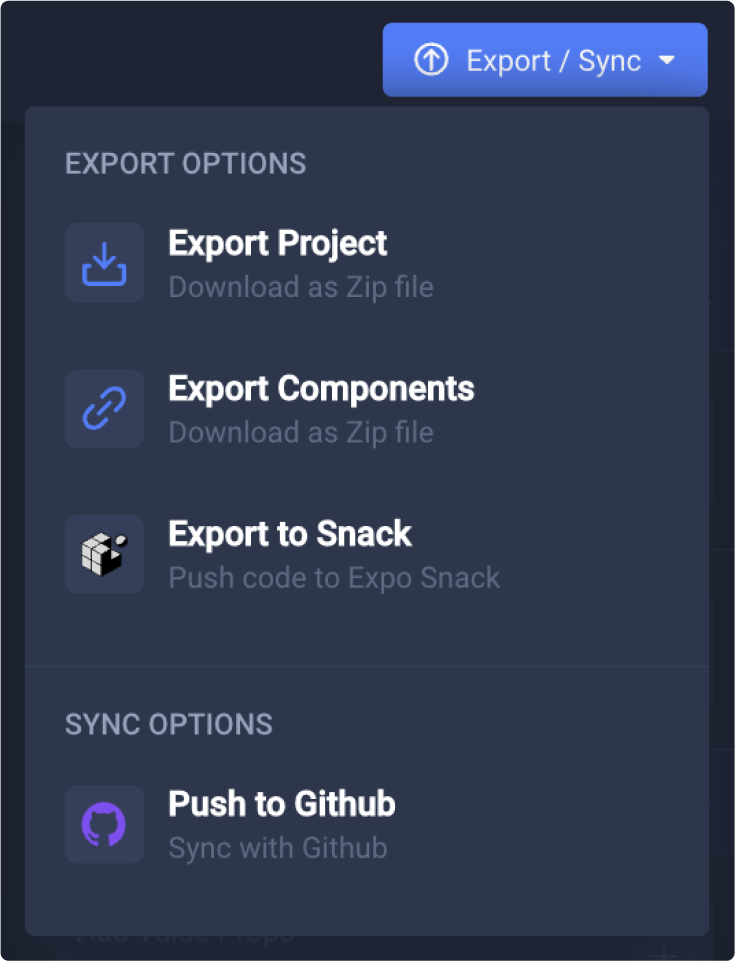Click 'Download as Zip file' under Export Components
Screen dimensions: 735x961
coord(300,433)
